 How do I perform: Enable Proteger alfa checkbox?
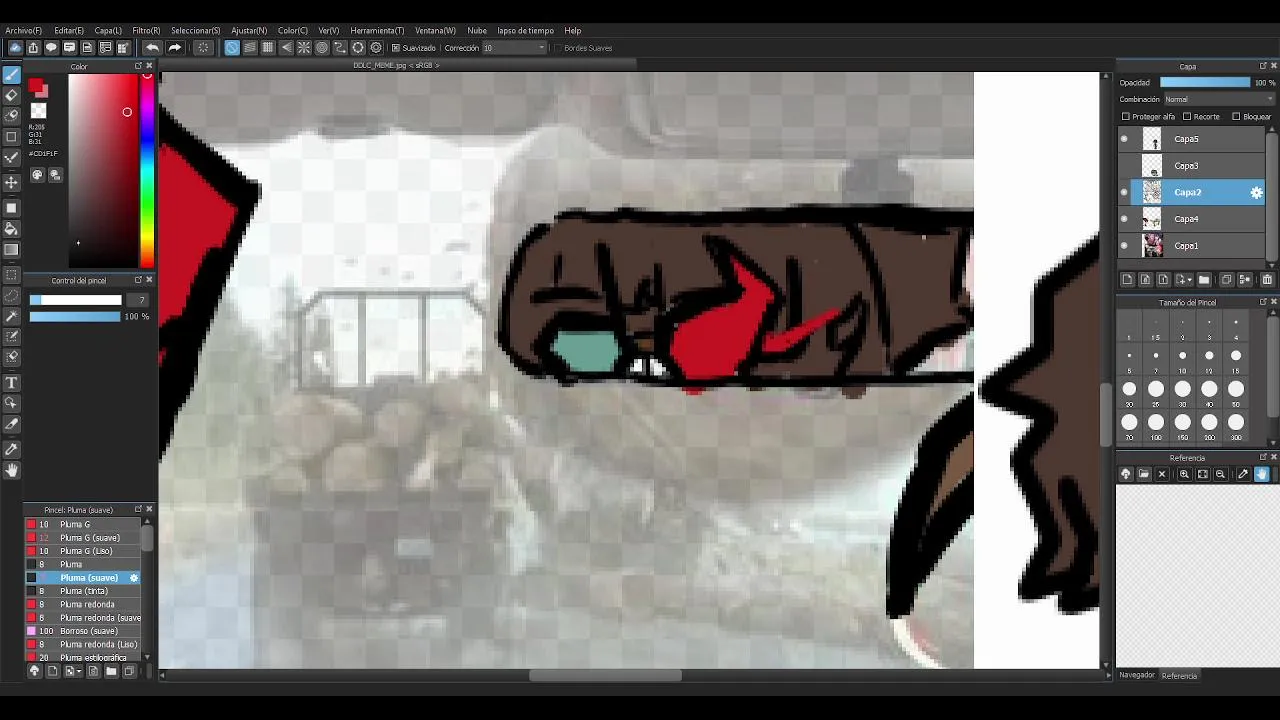coord(1126,117)
